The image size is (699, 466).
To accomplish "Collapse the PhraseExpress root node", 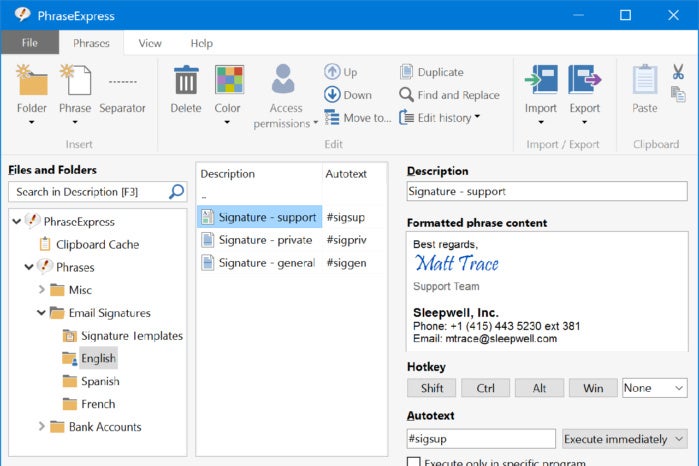I will (17, 221).
